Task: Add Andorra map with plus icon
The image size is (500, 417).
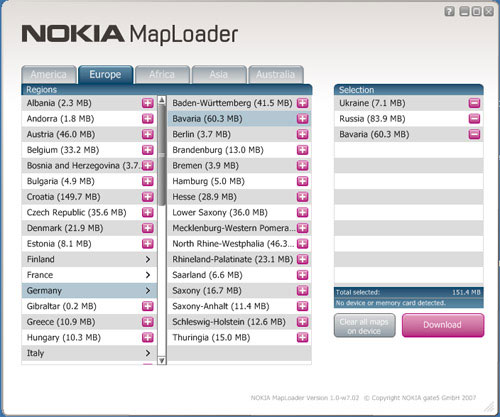Action: (x=148, y=119)
